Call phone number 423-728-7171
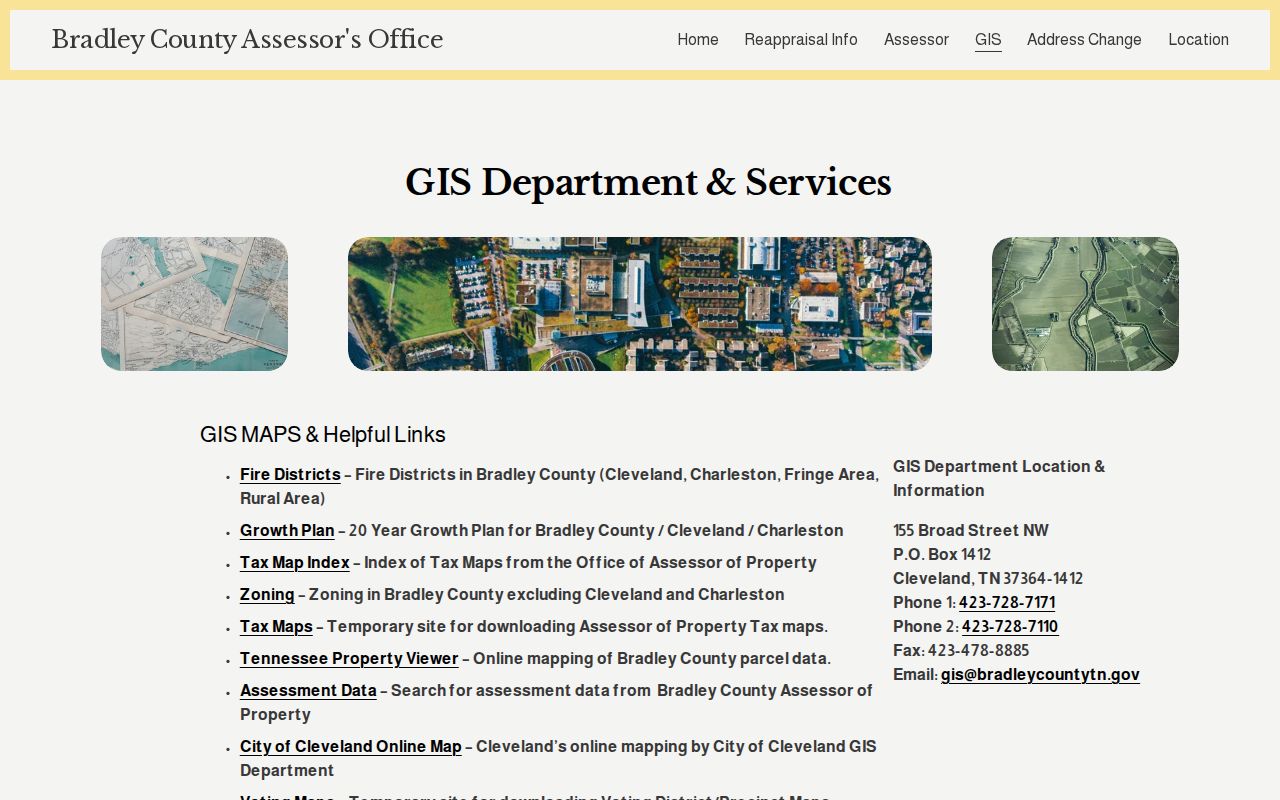This screenshot has width=1280, height=800. click(x=1007, y=603)
